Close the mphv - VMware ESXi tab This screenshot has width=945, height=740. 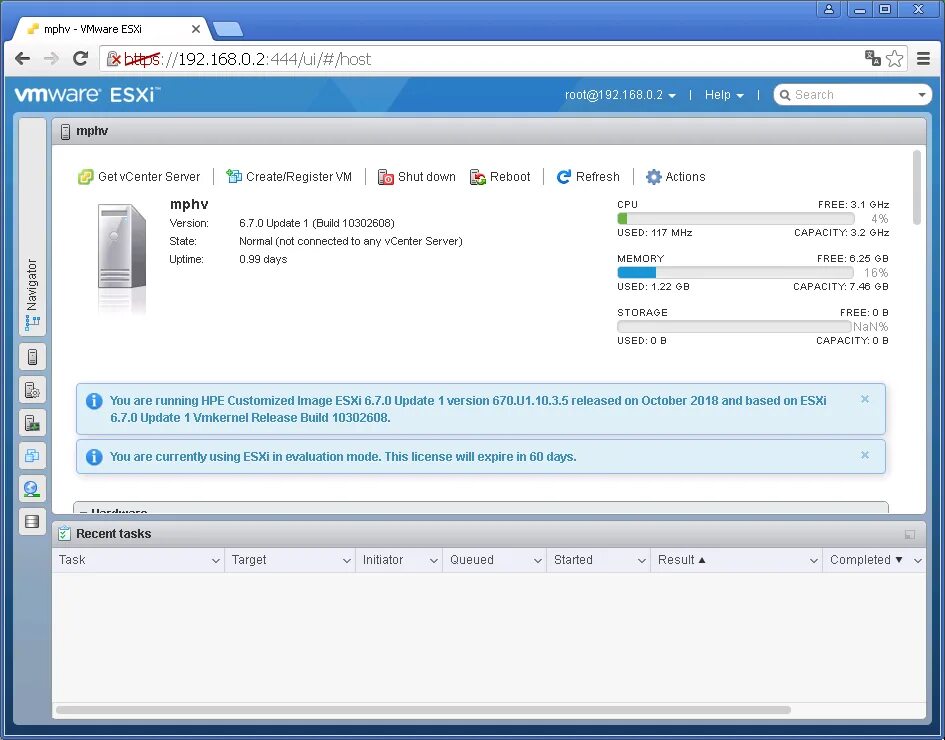(x=195, y=29)
